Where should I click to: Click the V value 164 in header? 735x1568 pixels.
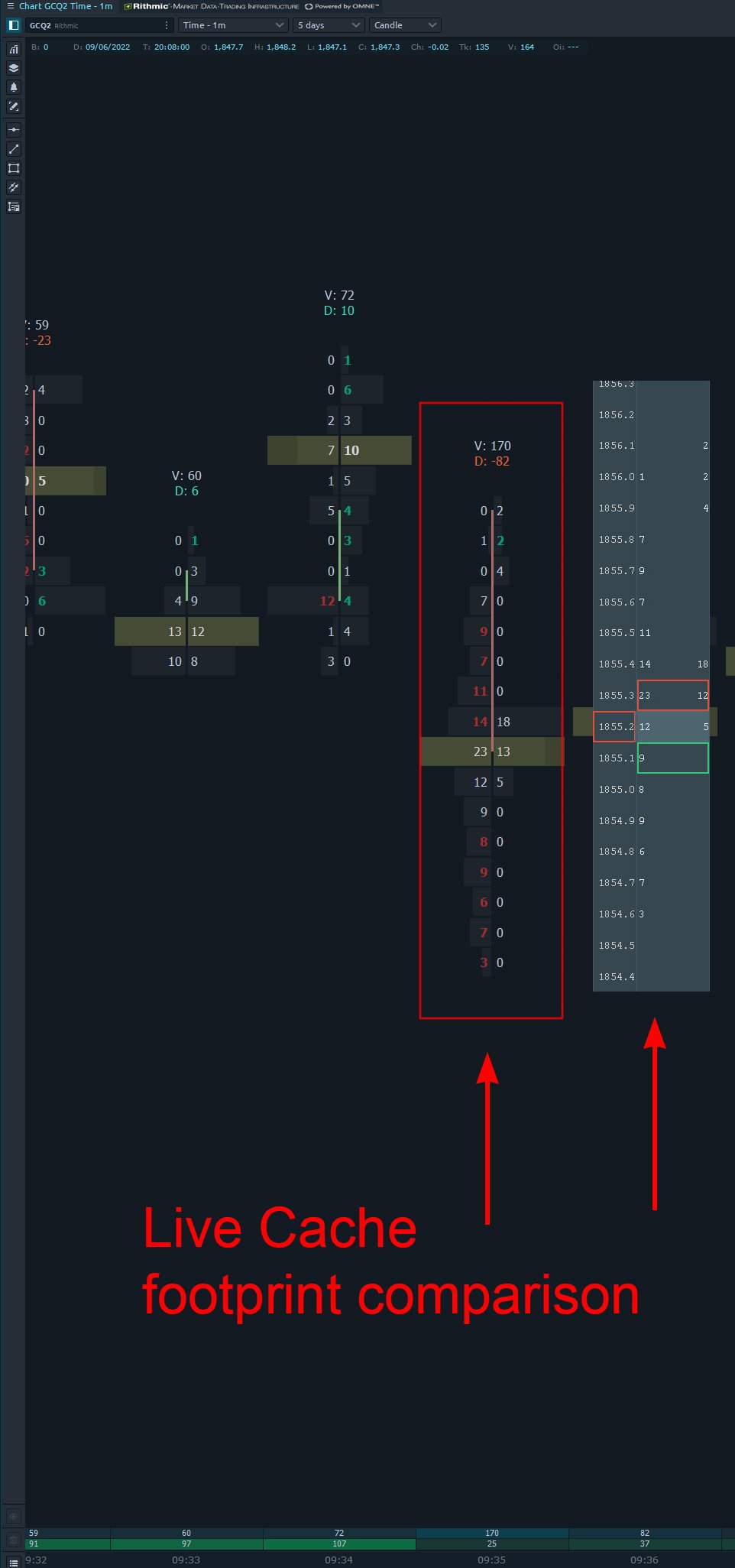pos(527,47)
